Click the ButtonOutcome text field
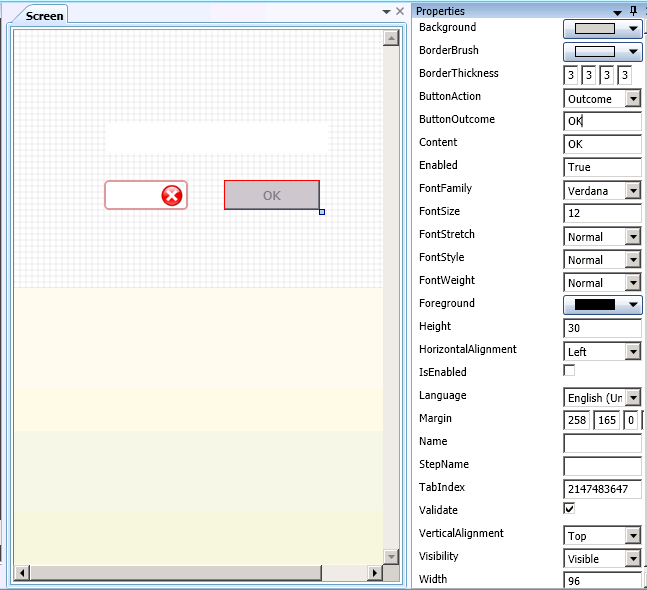This screenshot has width=647, height=590. [x=602, y=121]
